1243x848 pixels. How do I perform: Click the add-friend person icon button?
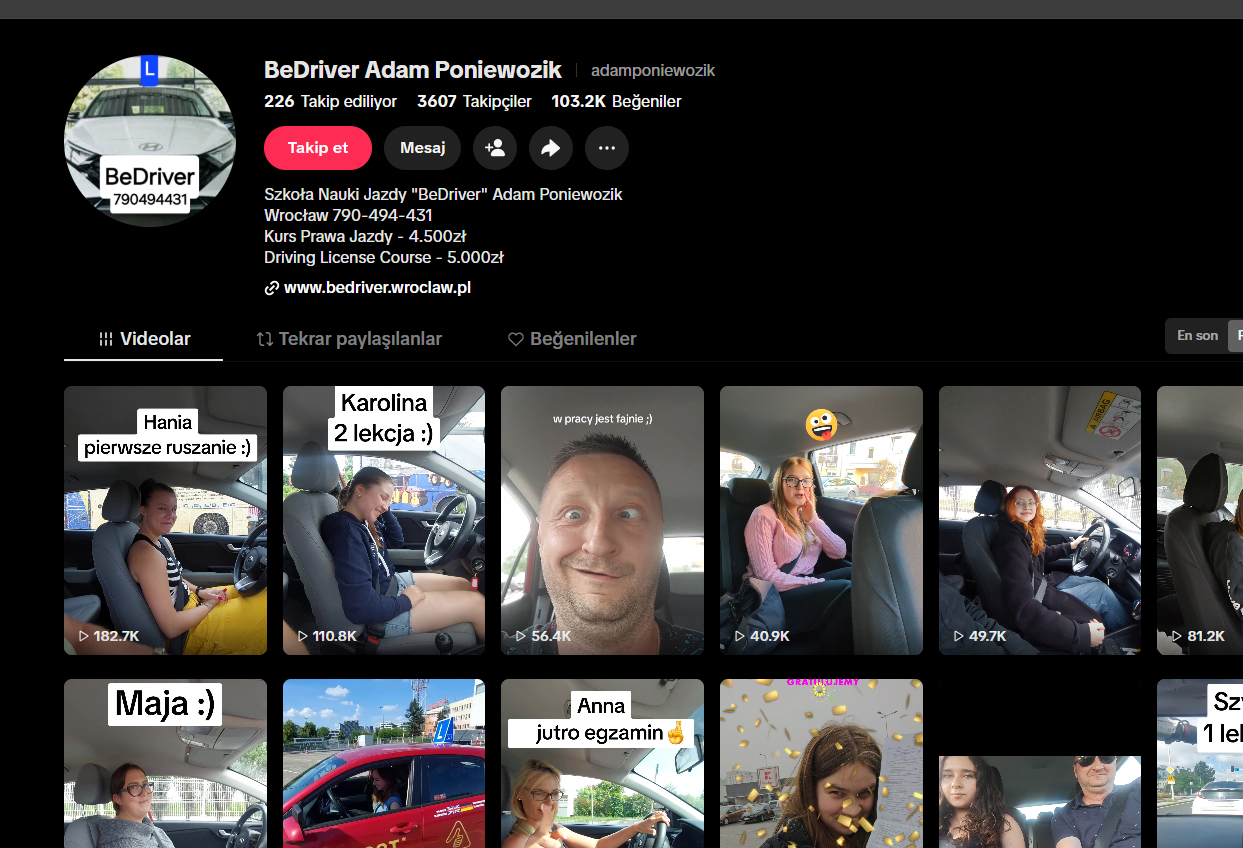[x=495, y=148]
